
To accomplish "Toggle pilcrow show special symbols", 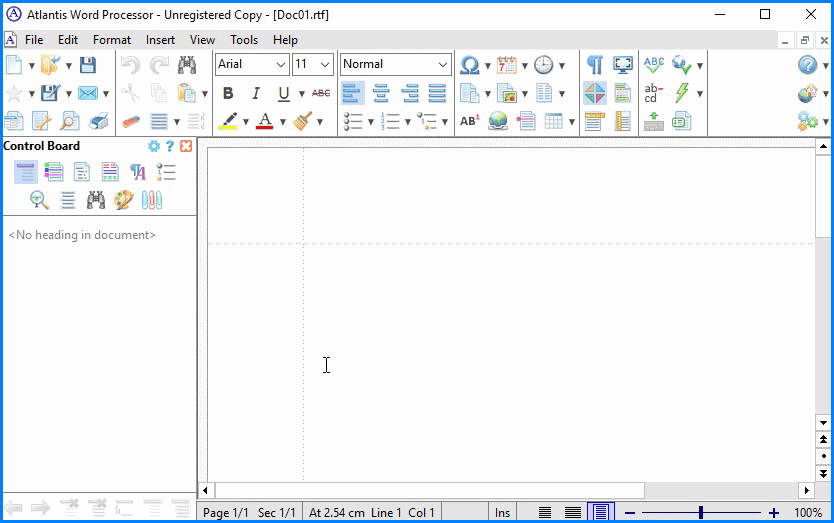I will tap(595, 65).
